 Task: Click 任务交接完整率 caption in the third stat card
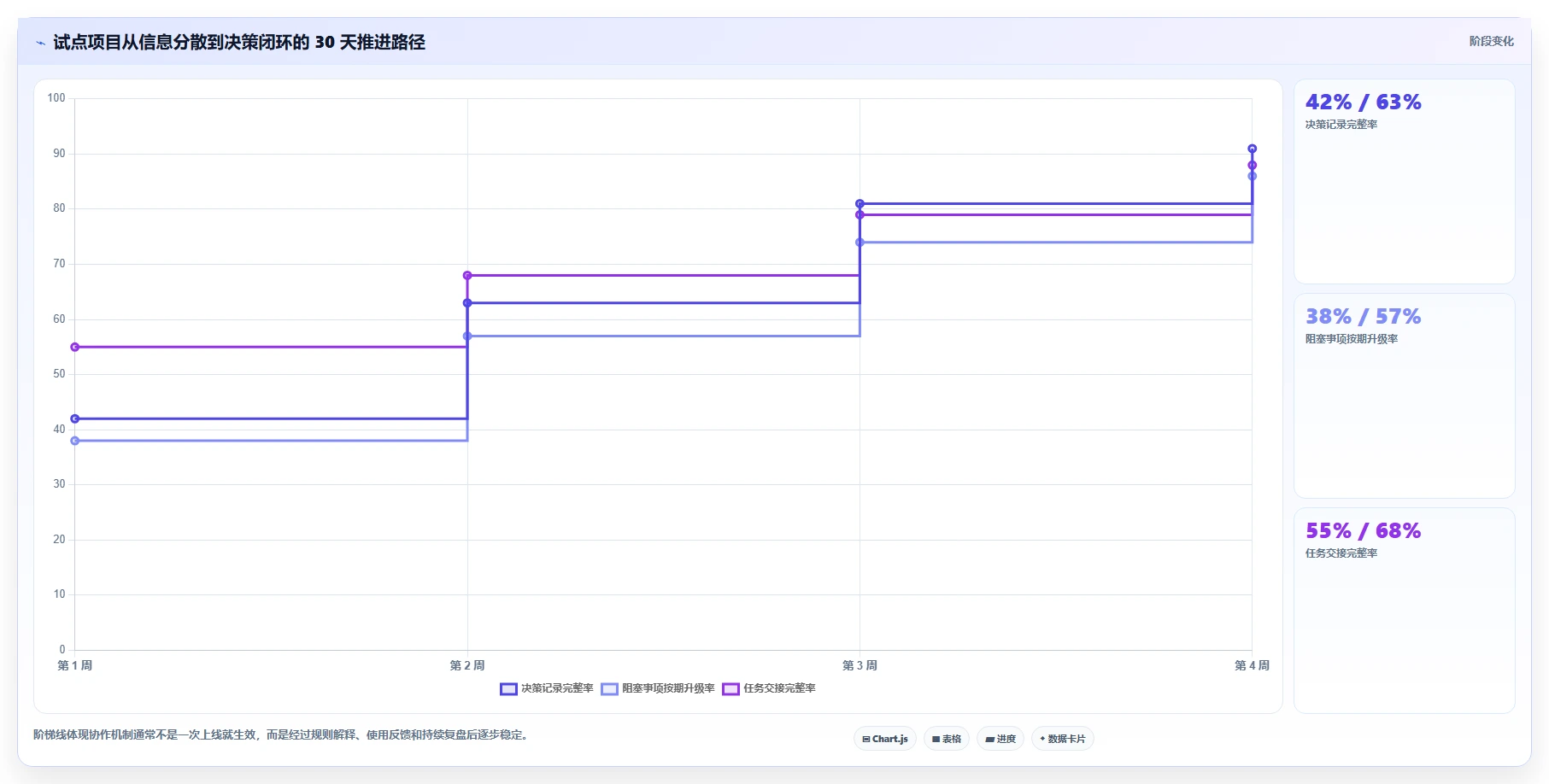(1341, 553)
